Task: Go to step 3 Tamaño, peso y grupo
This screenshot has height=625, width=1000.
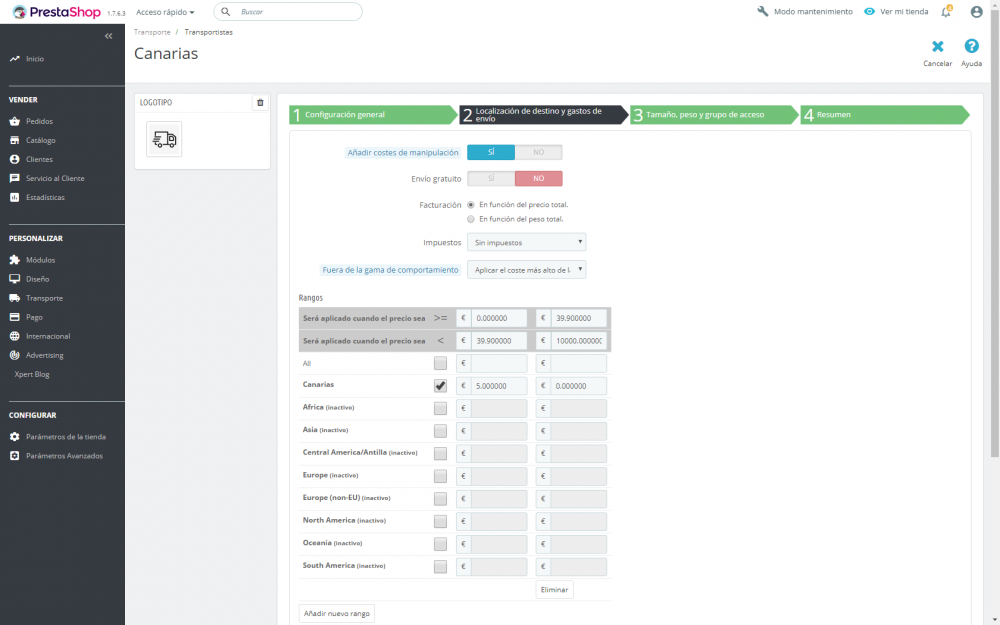Action: click(x=714, y=115)
